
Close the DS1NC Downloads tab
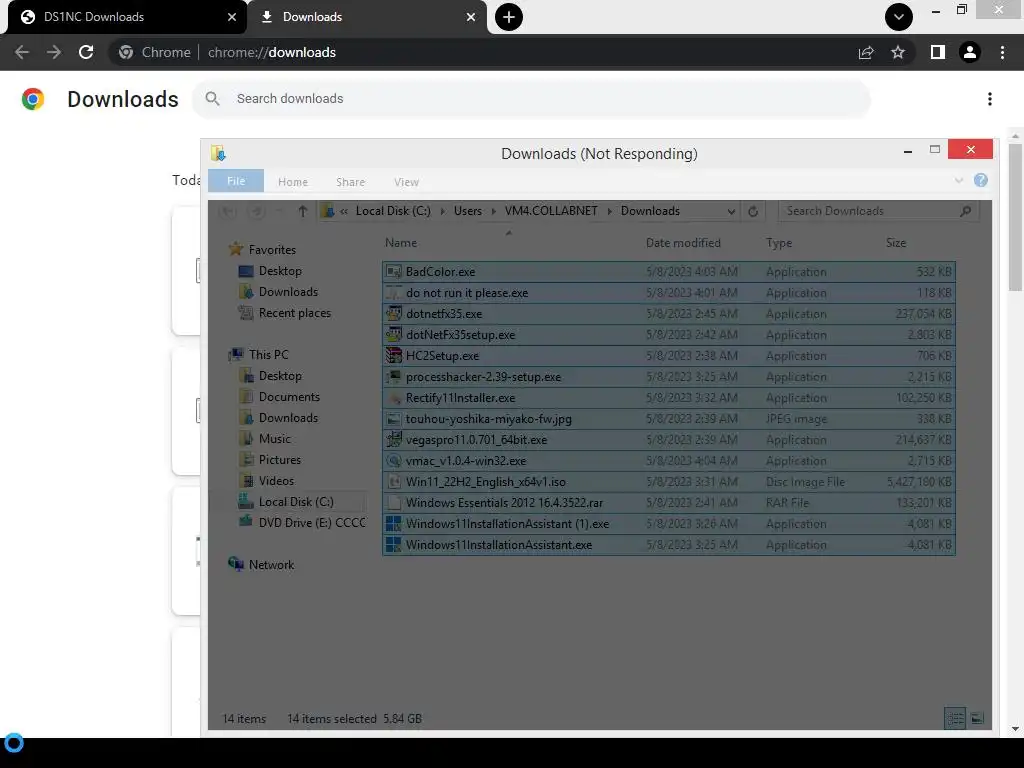[x=232, y=17]
